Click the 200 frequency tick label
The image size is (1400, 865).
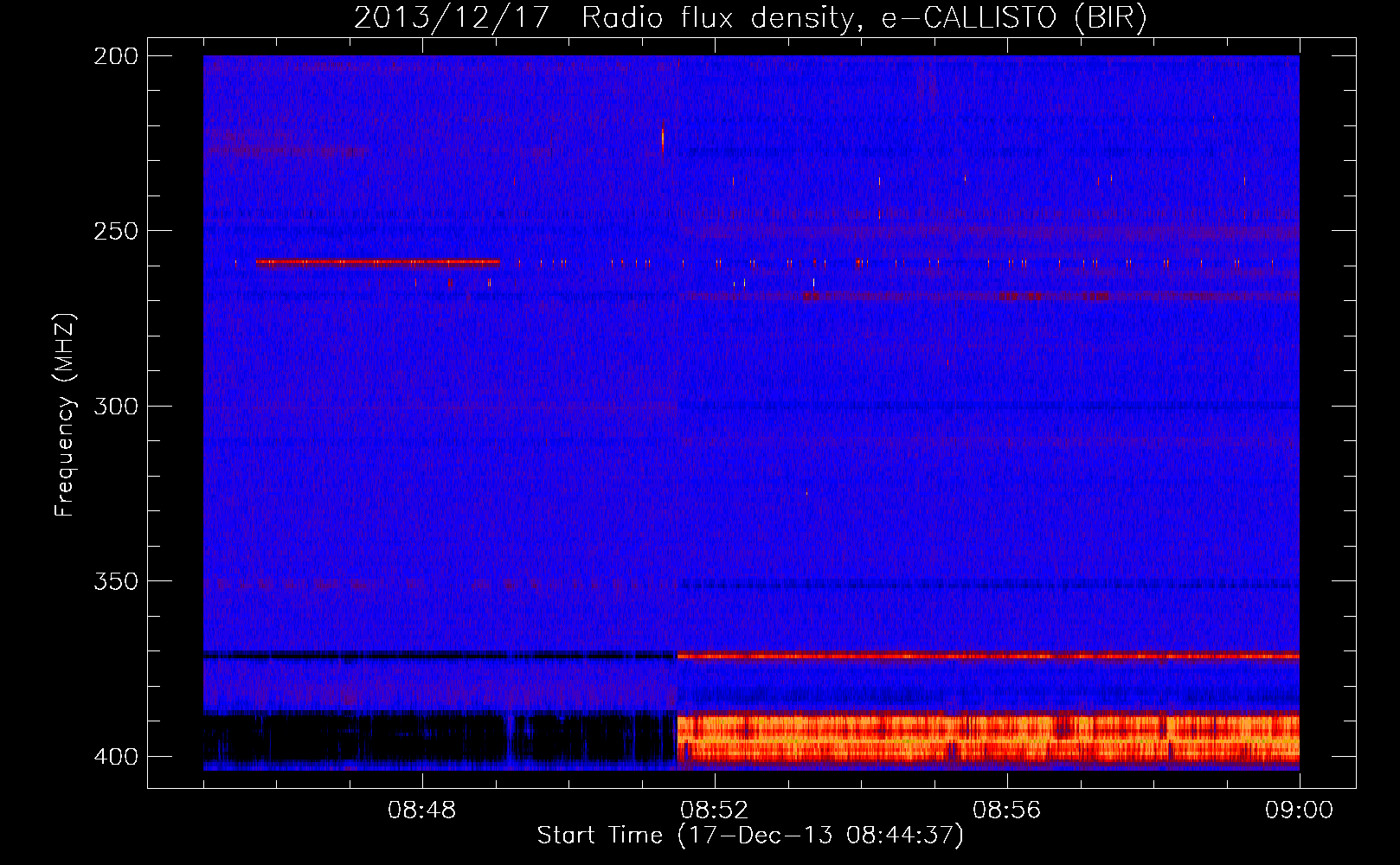coord(115,56)
